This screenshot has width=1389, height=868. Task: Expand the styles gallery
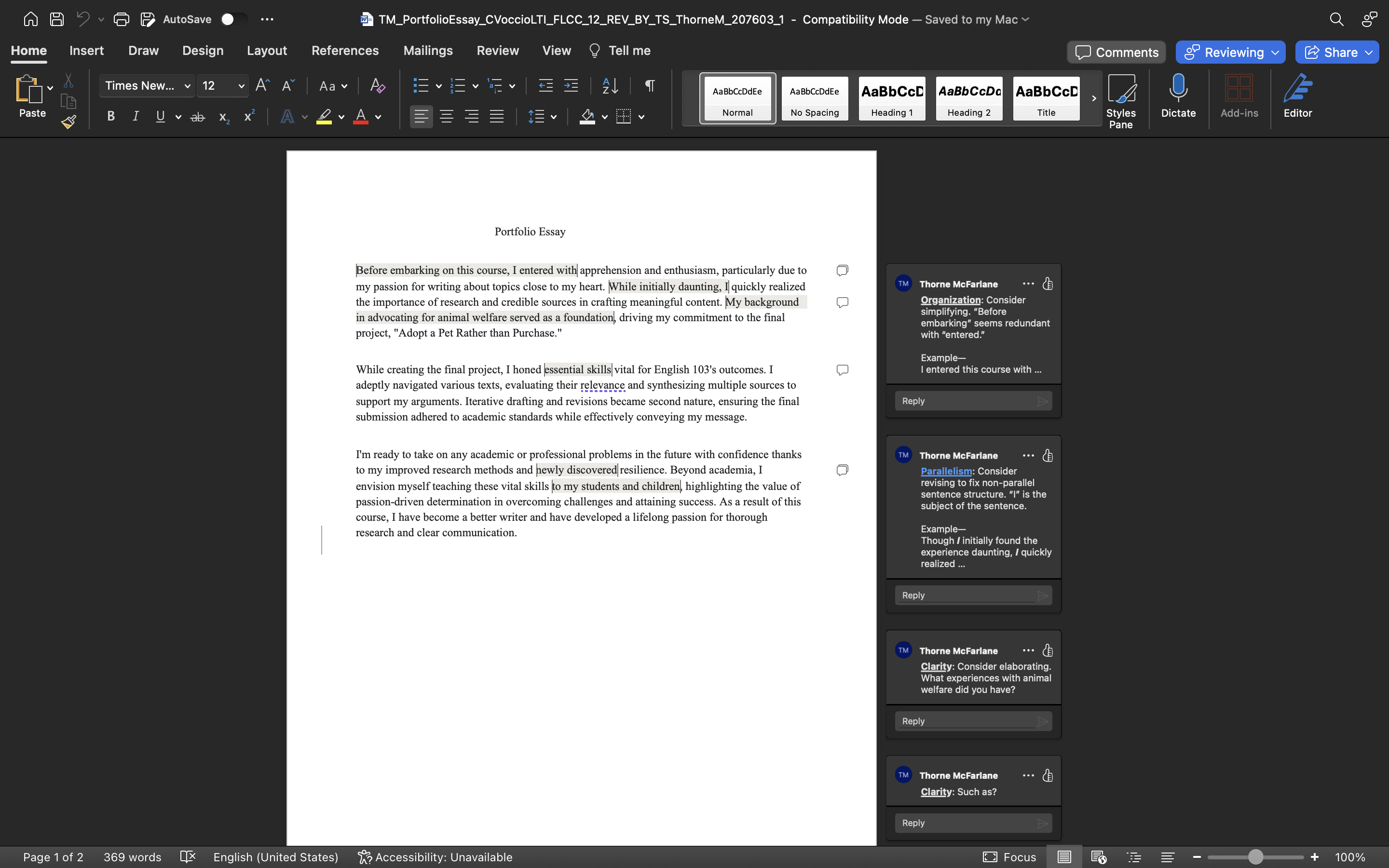click(1093, 98)
